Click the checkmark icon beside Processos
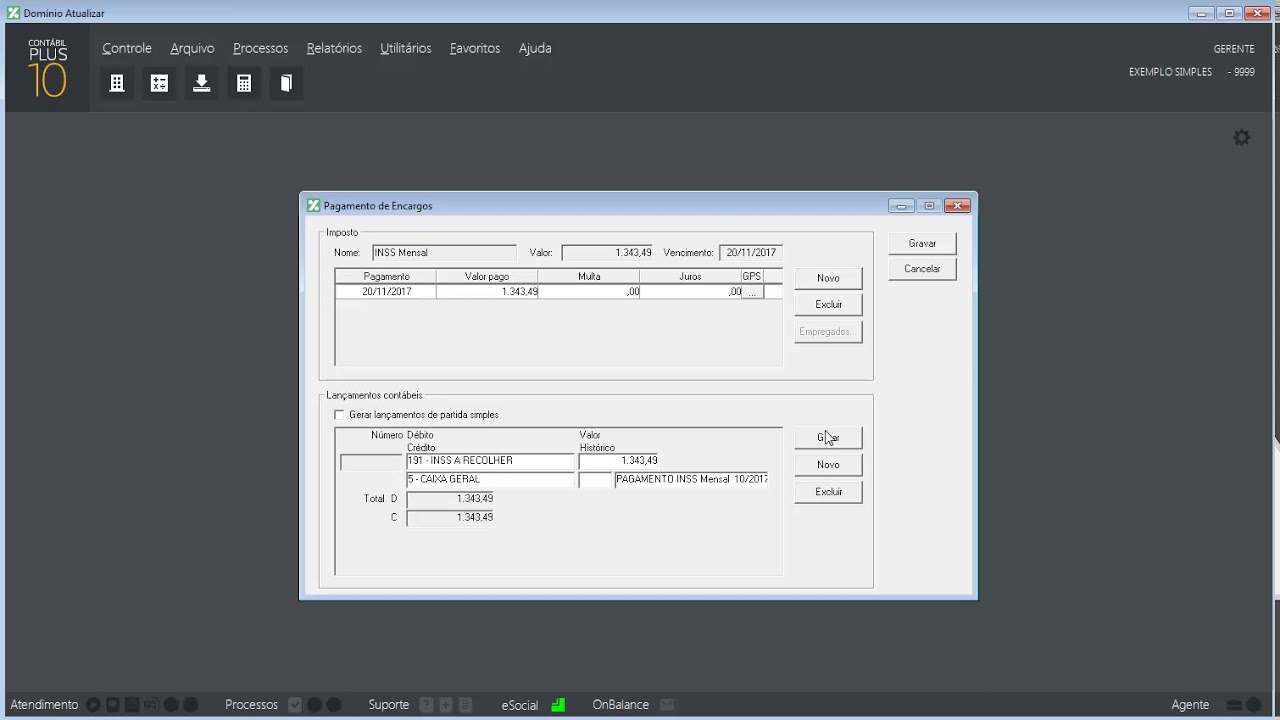Image resolution: width=1280 pixels, height=720 pixels. [295, 705]
